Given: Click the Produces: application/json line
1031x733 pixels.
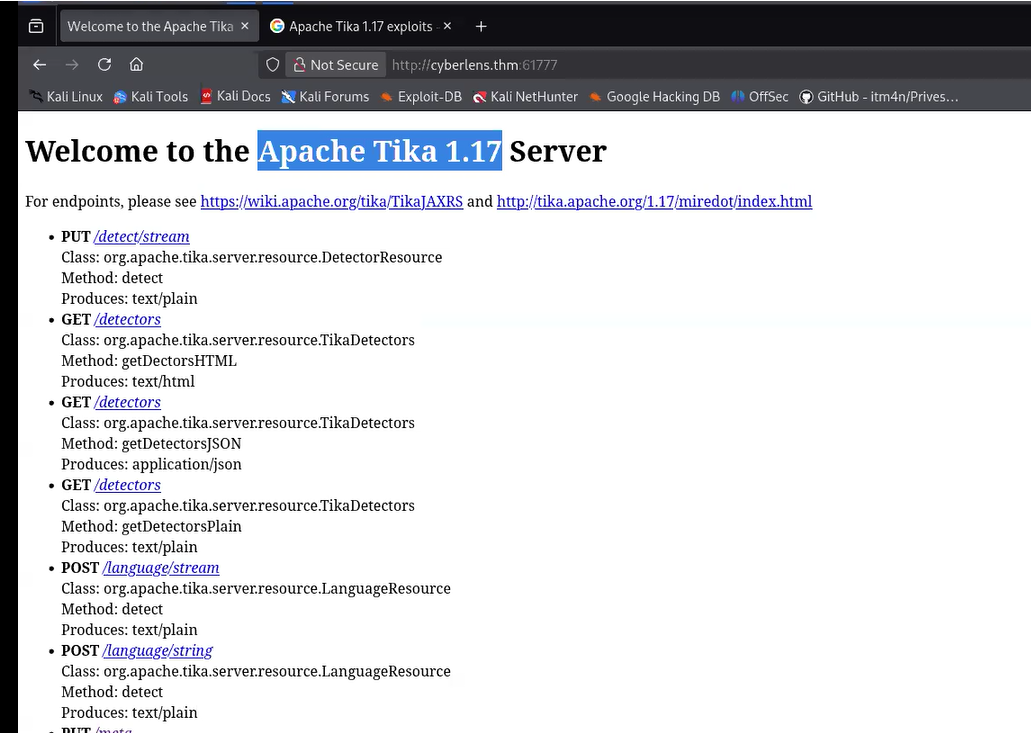Looking at the screenshot, I should click(x=151, y=464).
